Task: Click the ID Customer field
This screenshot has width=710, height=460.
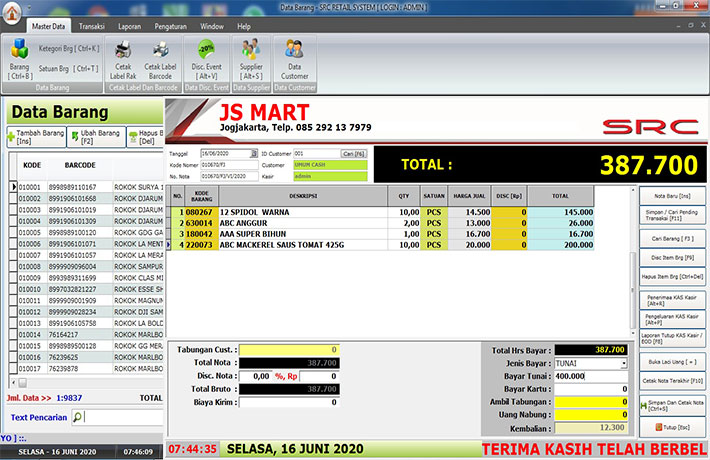Action: coord(317,153)
